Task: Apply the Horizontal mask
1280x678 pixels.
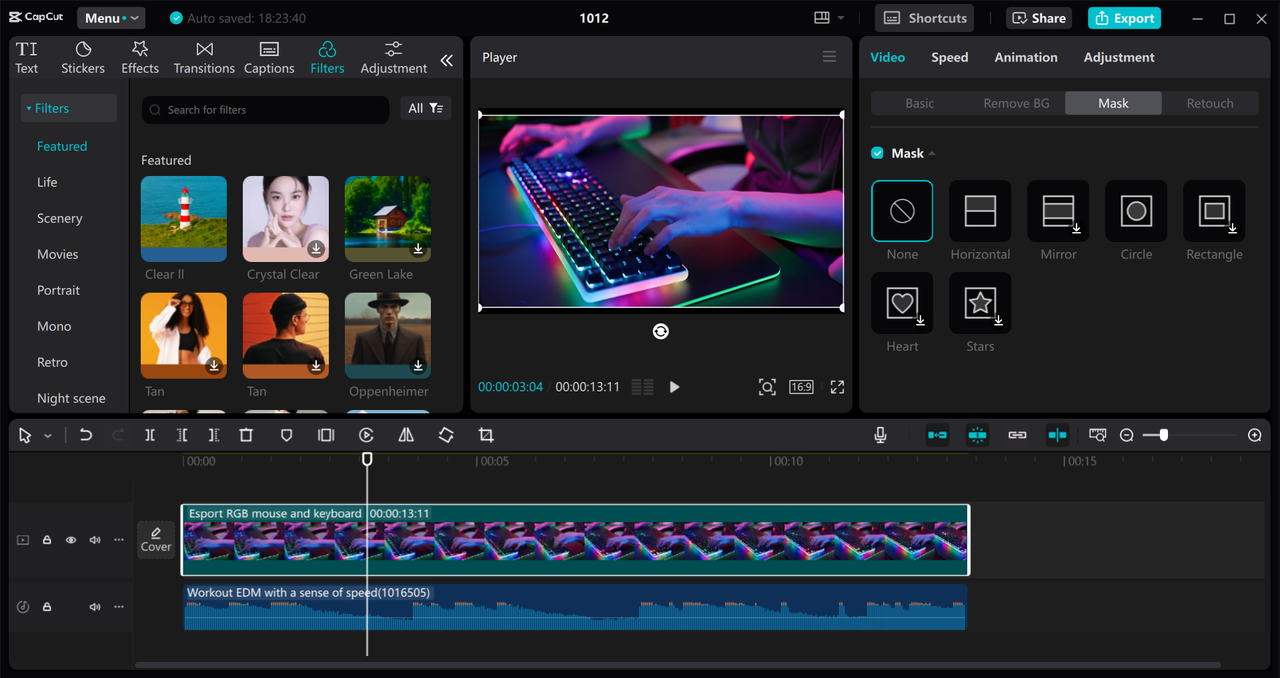Action: click(x=980, y=211)
